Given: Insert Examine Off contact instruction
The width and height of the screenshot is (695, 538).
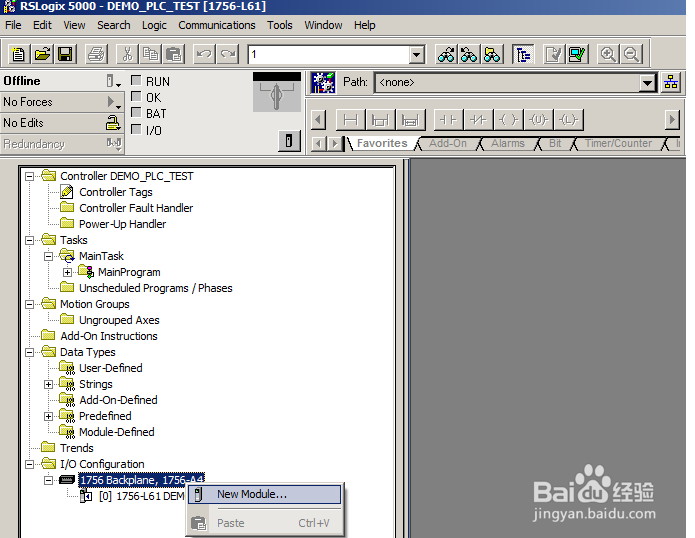Looking at the screenshot, I should coord(478,120).
